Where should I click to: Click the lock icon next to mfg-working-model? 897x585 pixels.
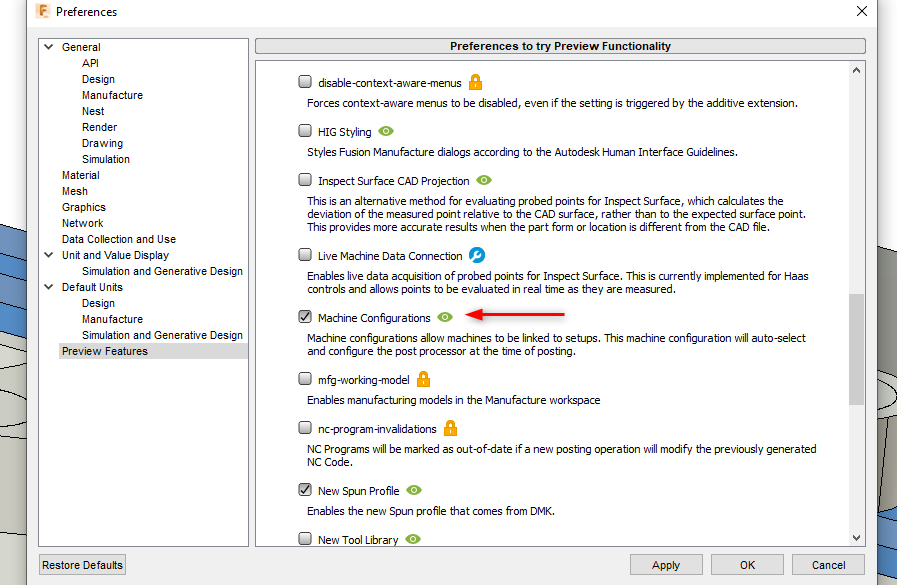click(424, 379)
